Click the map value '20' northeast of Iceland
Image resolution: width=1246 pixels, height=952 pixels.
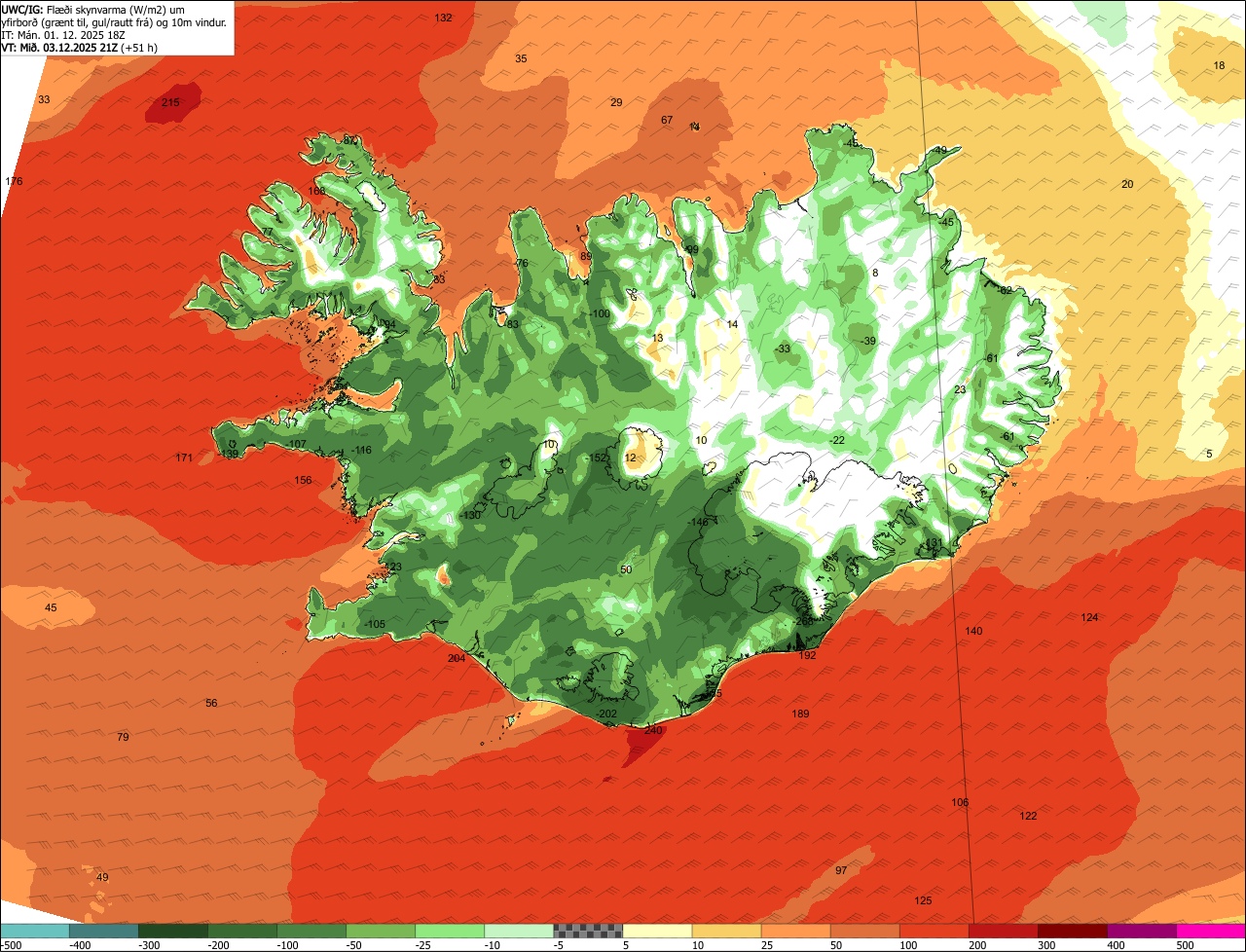pyautogui.click(x=1127, y=184)
